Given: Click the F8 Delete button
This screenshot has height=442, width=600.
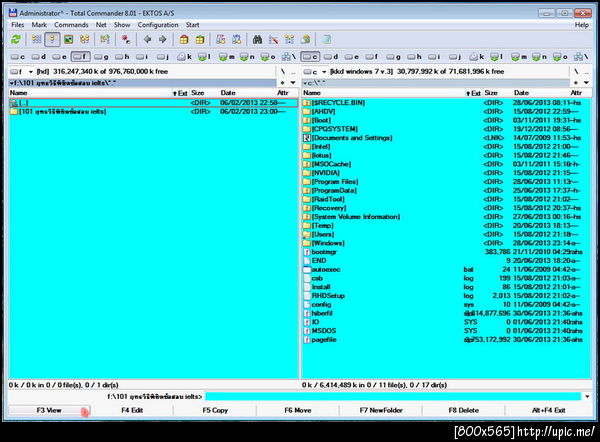Looking at the screenshot, I should tap(463, 410).
